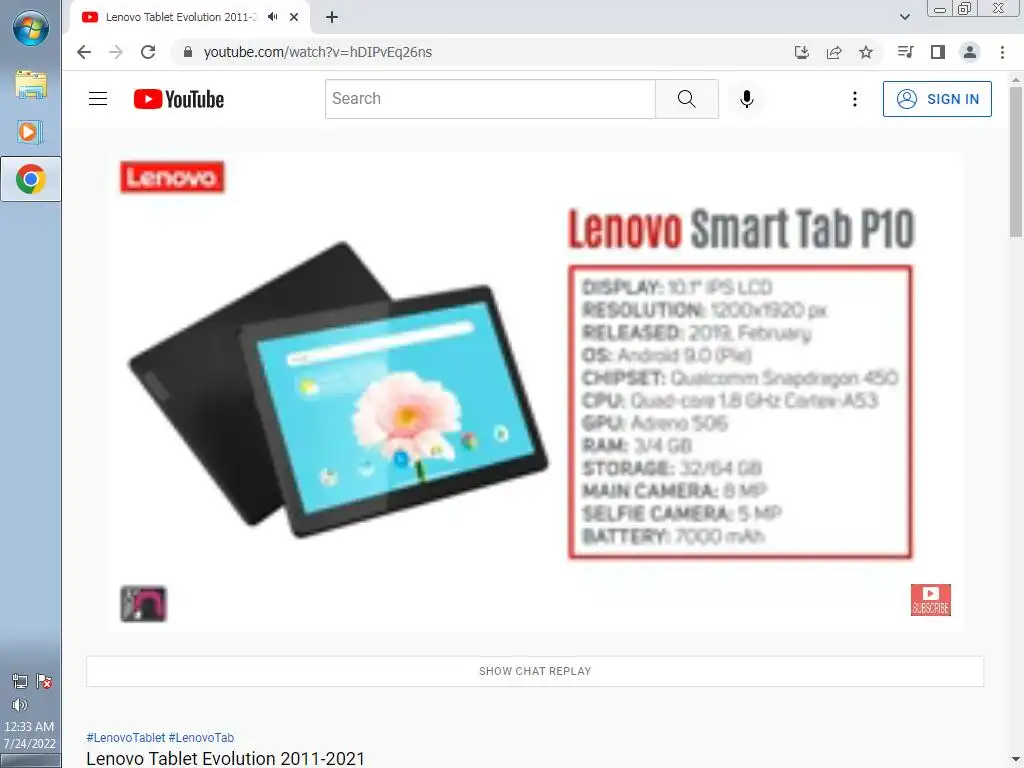Screen dimensions: 1024x768
Task: Click the SIGN IN button
Action: click(x=937, y=99)
